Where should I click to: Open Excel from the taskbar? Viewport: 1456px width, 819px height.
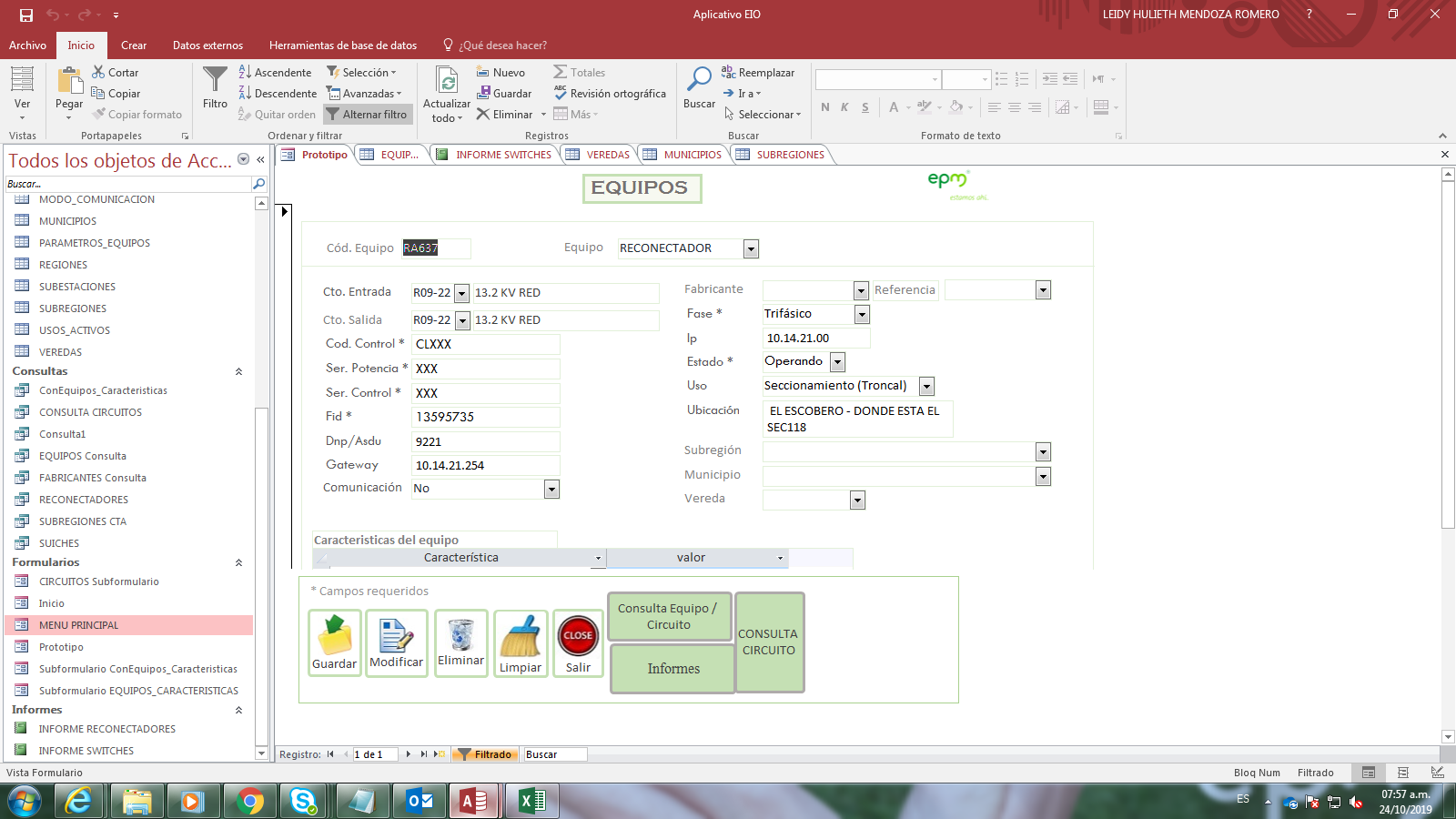coord(533,802)
